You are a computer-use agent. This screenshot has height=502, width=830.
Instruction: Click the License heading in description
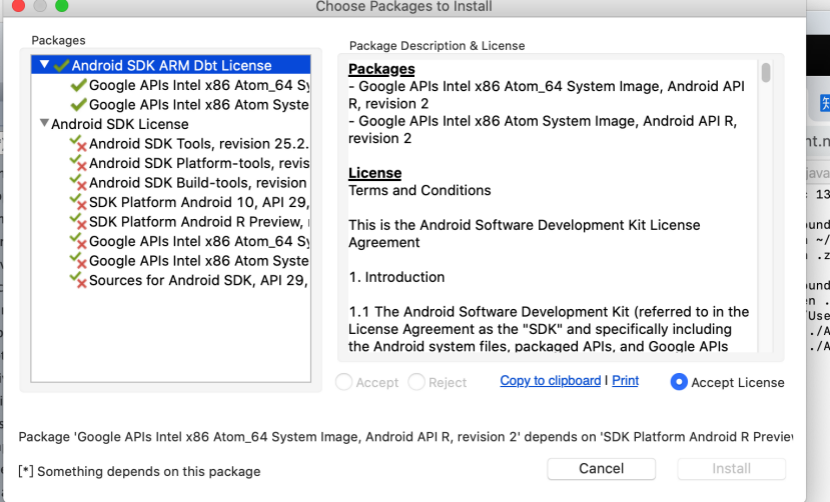coord(375,173)
